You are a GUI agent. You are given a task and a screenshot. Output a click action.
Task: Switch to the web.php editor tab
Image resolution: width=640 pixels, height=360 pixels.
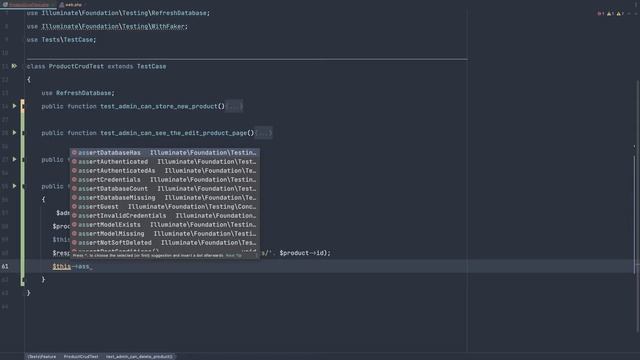[70, 4]
